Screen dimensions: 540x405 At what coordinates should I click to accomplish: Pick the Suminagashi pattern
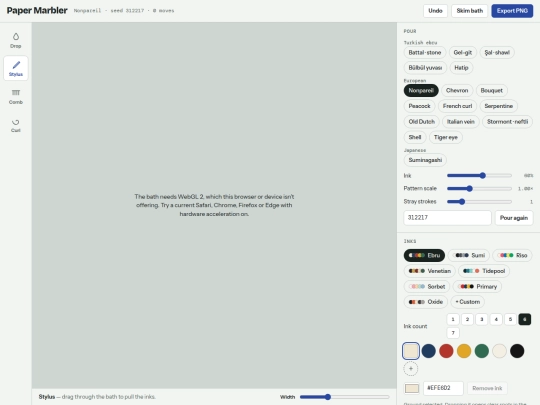click(425, 160)
